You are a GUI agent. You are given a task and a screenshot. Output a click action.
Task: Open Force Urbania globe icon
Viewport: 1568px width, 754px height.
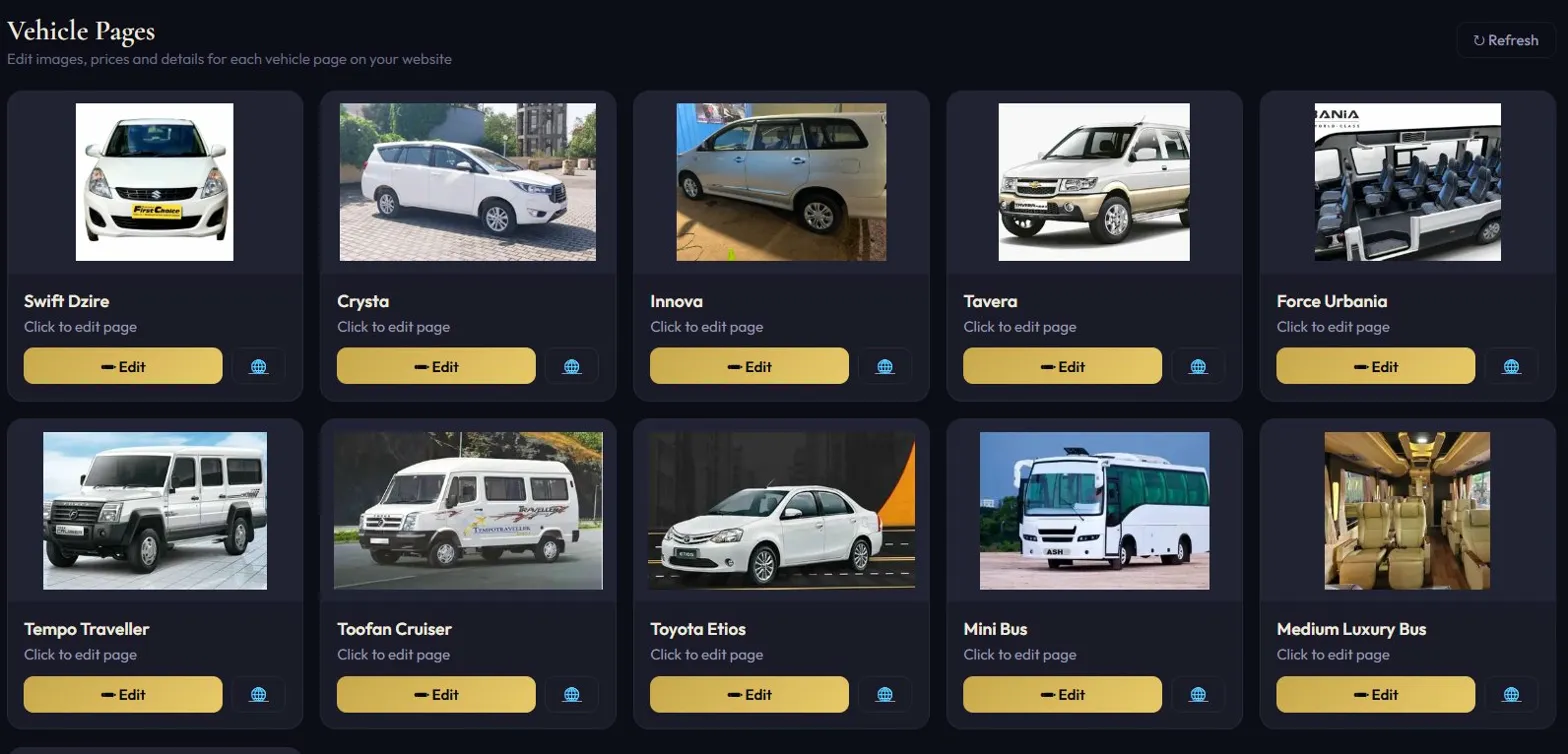pos(1512,366)
